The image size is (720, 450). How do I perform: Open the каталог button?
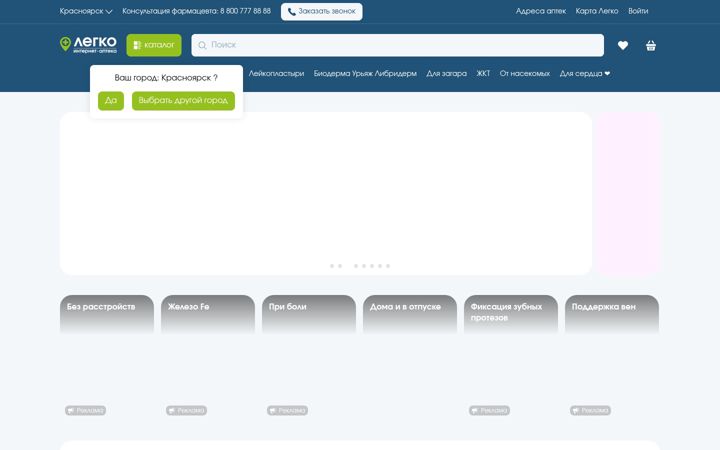[154, 45]
